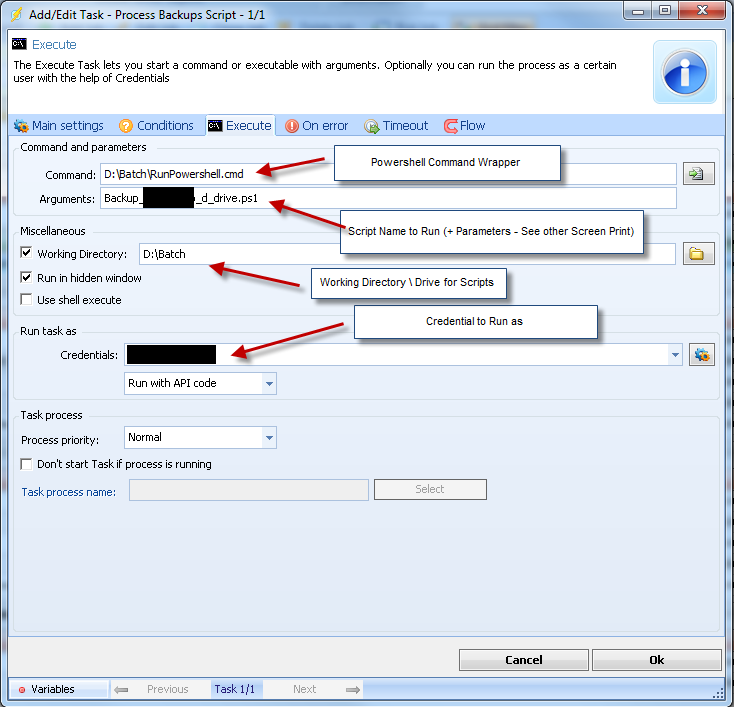Image resolution: width=734 pixels, height=707 pixels.
Task: Open the Process priority dropdown
Action: click(268, 438)
